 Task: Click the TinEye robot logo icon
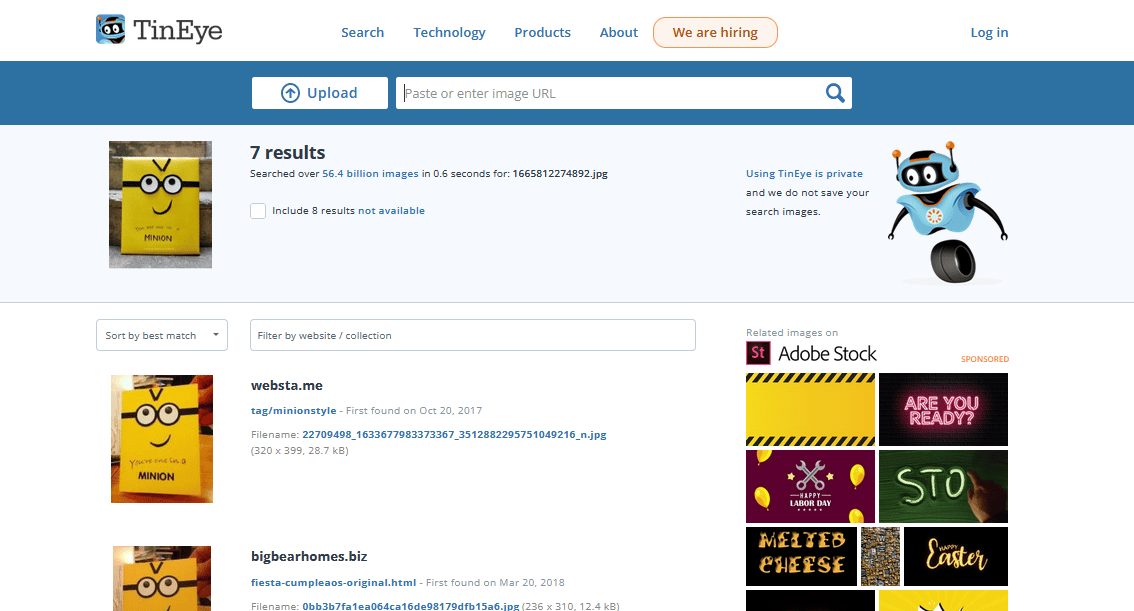pyautogui.click(x=111, y=30)
